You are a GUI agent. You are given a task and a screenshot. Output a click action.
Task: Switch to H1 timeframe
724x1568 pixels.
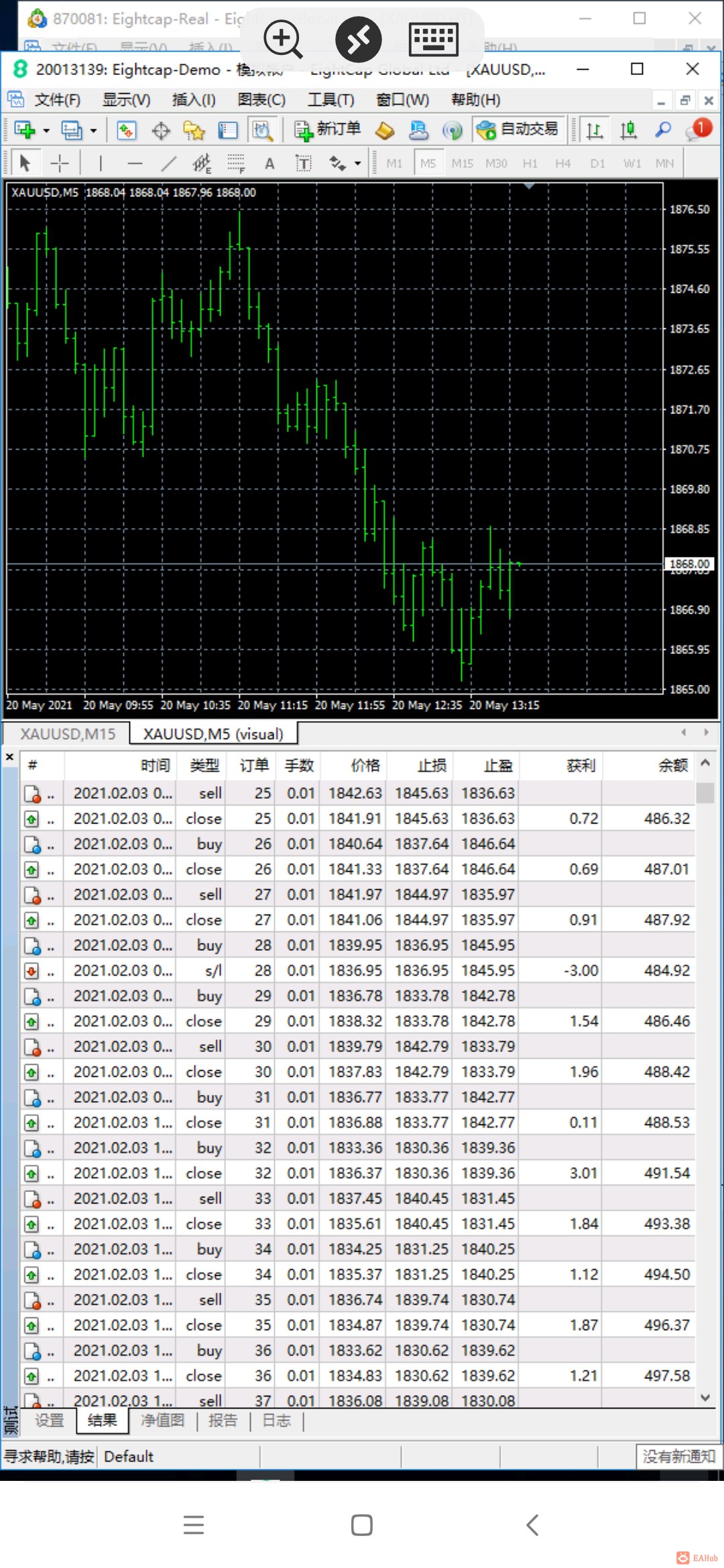click(x=530, y=163)
